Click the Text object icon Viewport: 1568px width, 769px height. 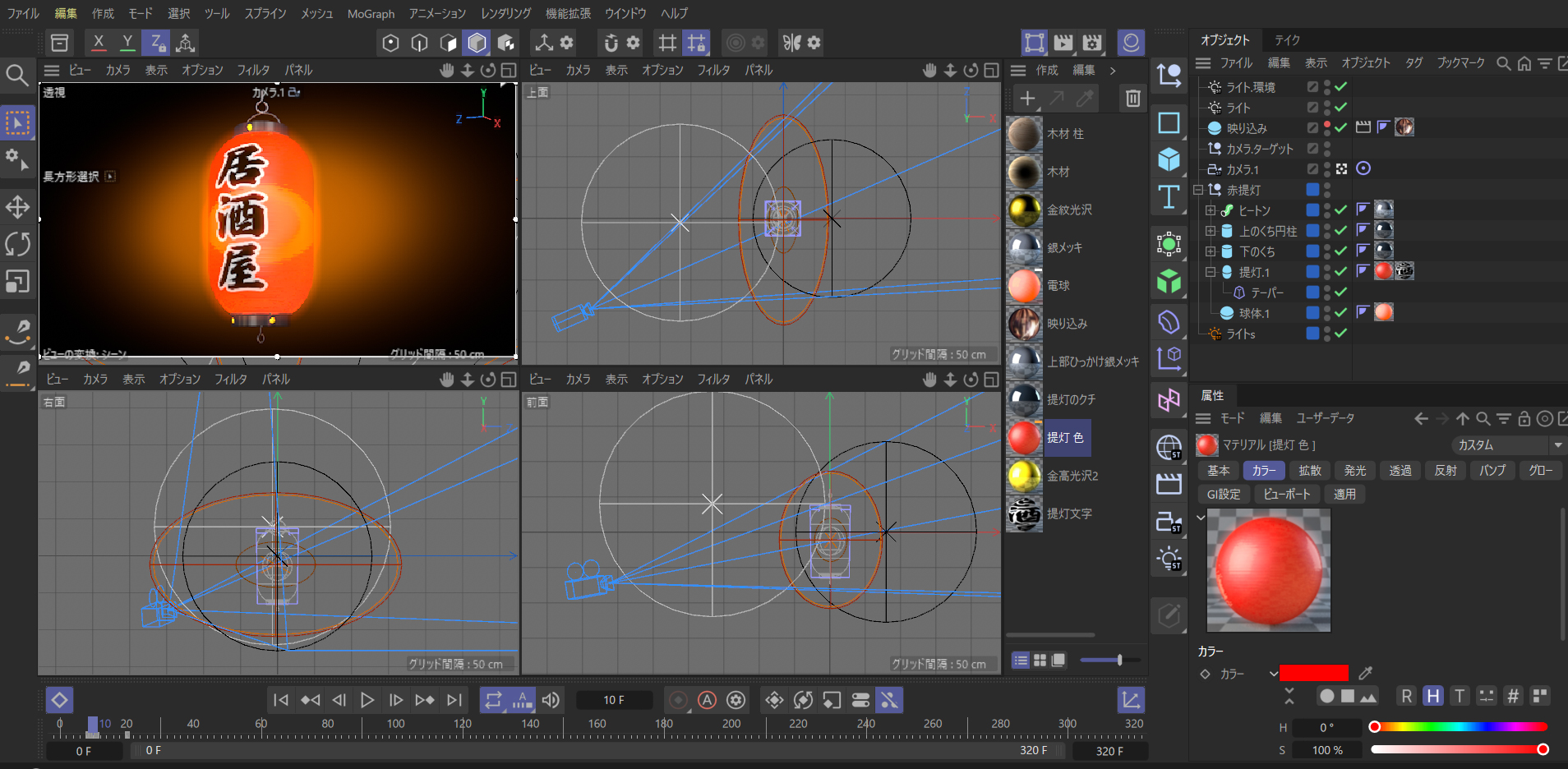tap(1169, 197)
